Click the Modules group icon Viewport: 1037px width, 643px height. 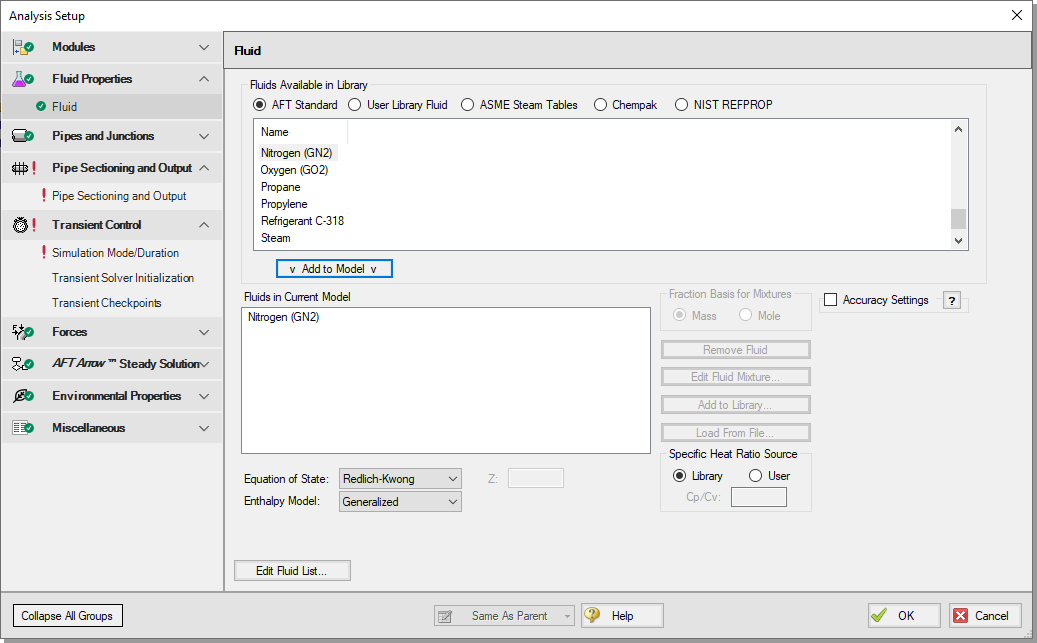[x=23, y=47]
